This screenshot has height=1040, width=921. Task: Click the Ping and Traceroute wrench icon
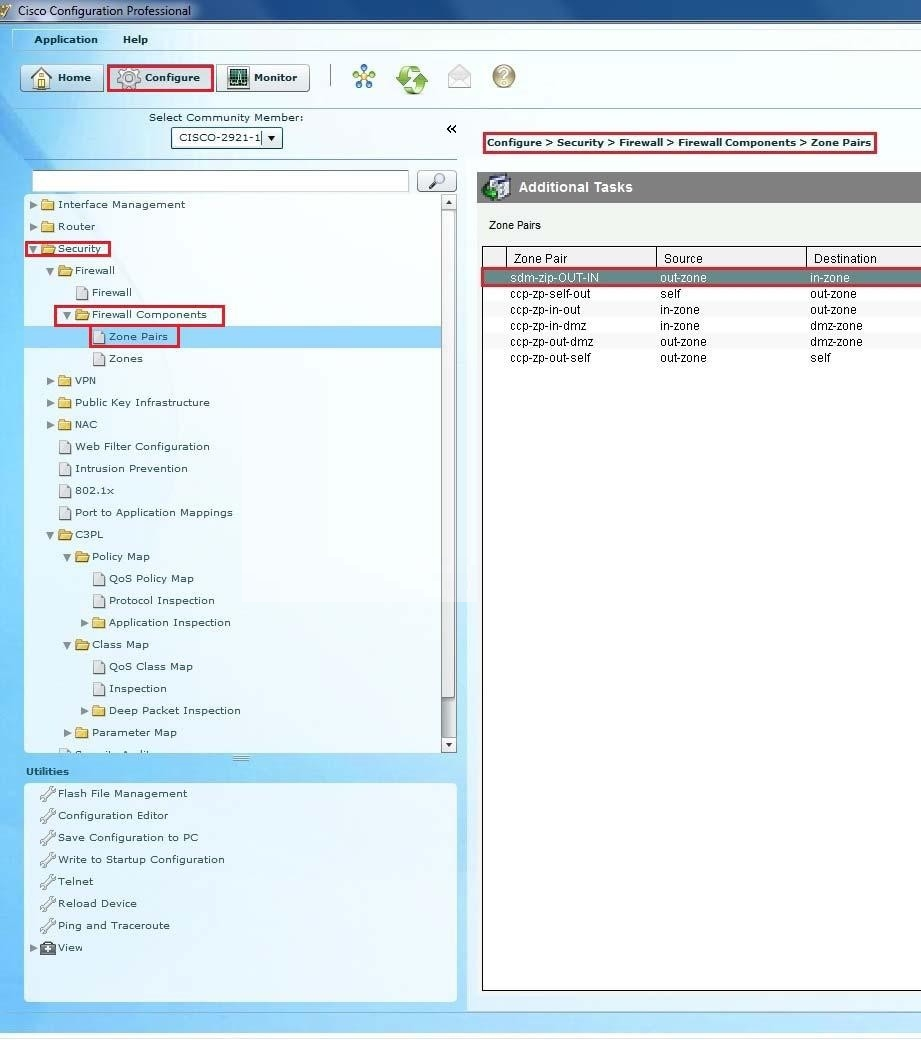(x=47, y=925)
